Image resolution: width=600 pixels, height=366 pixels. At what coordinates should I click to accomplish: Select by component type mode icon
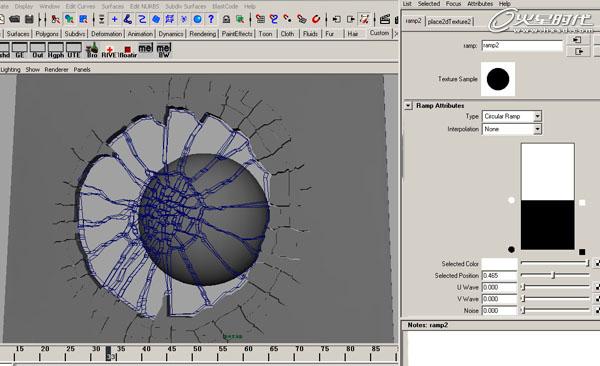pos(83,19)
